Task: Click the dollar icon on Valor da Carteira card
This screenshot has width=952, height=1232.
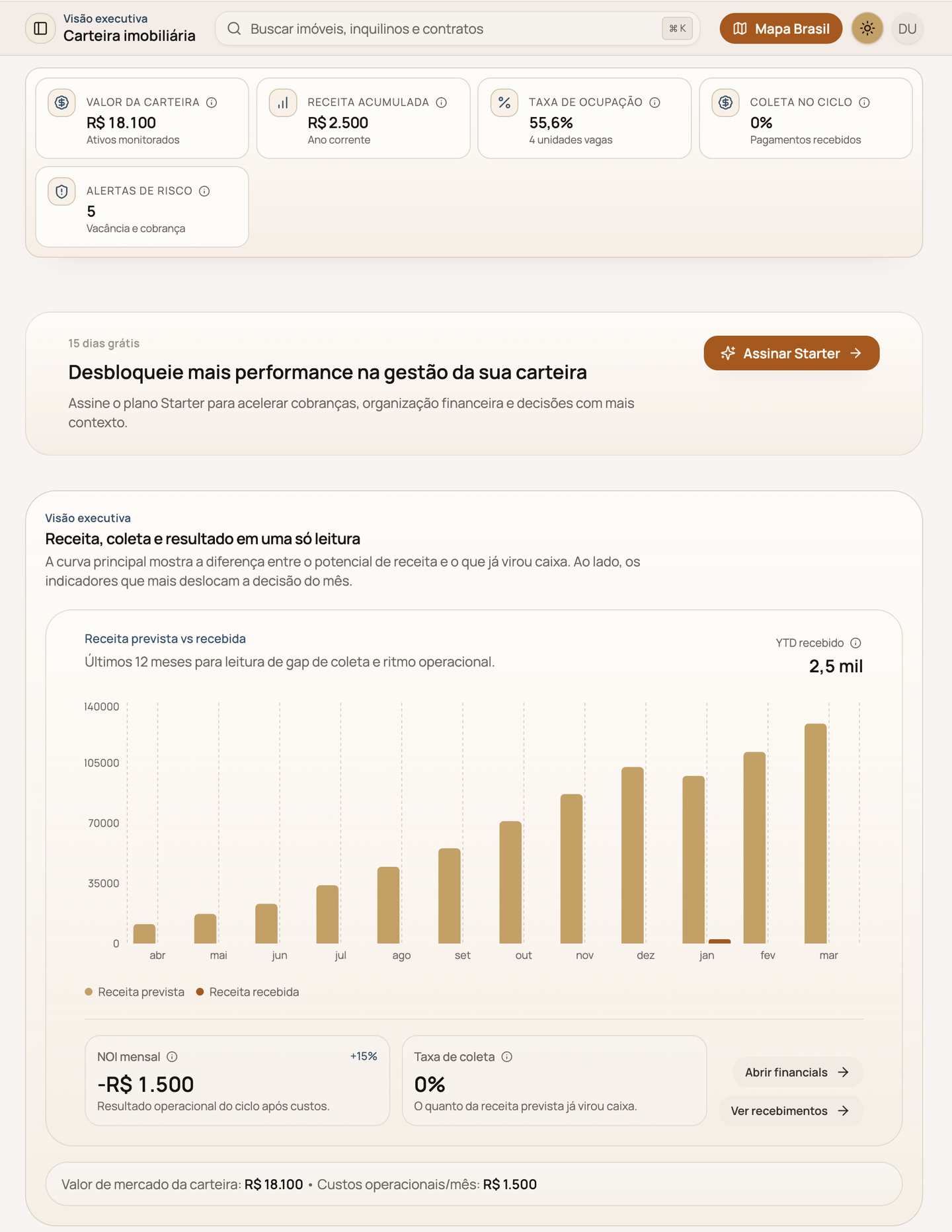Action: click(x=61, y=102)
